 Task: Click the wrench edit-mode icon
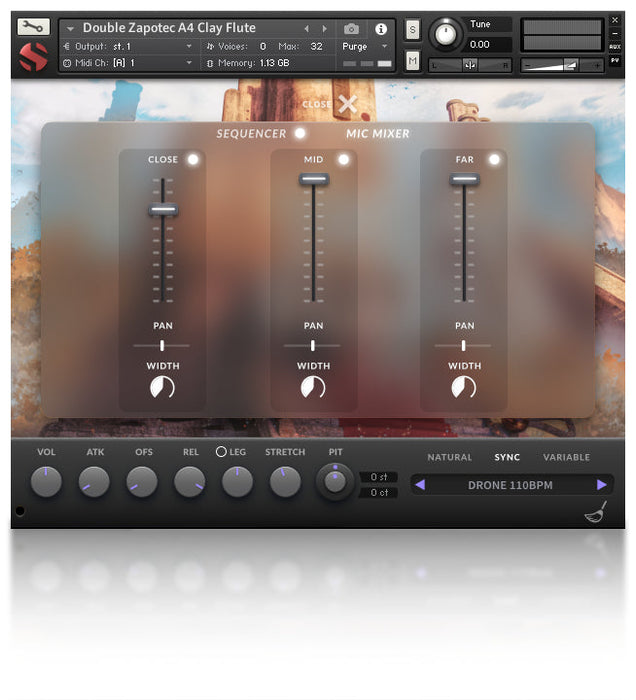(33, 27)
